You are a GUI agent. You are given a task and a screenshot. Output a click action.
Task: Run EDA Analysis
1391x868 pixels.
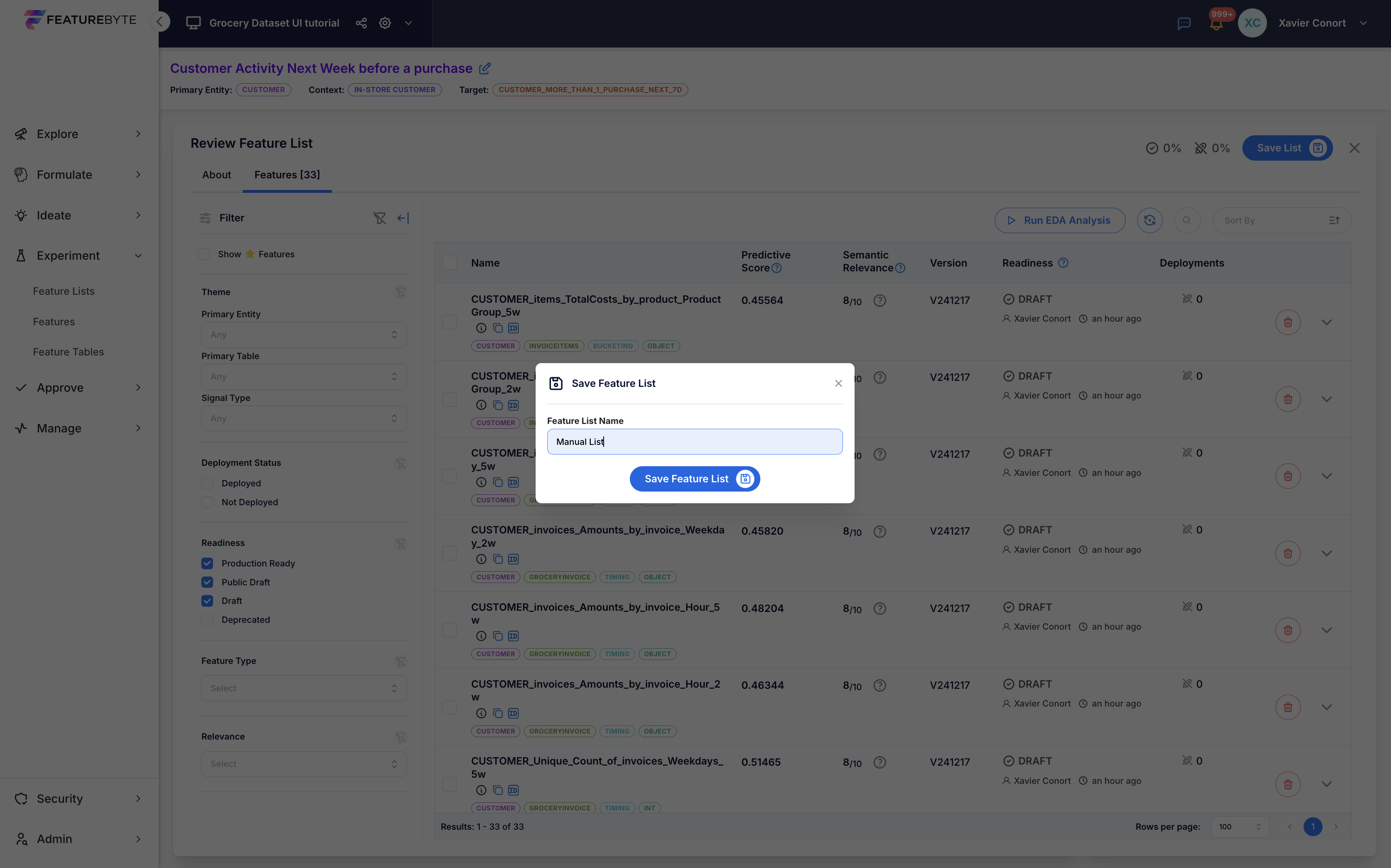pyautogui.click(x=1060, y=221)
